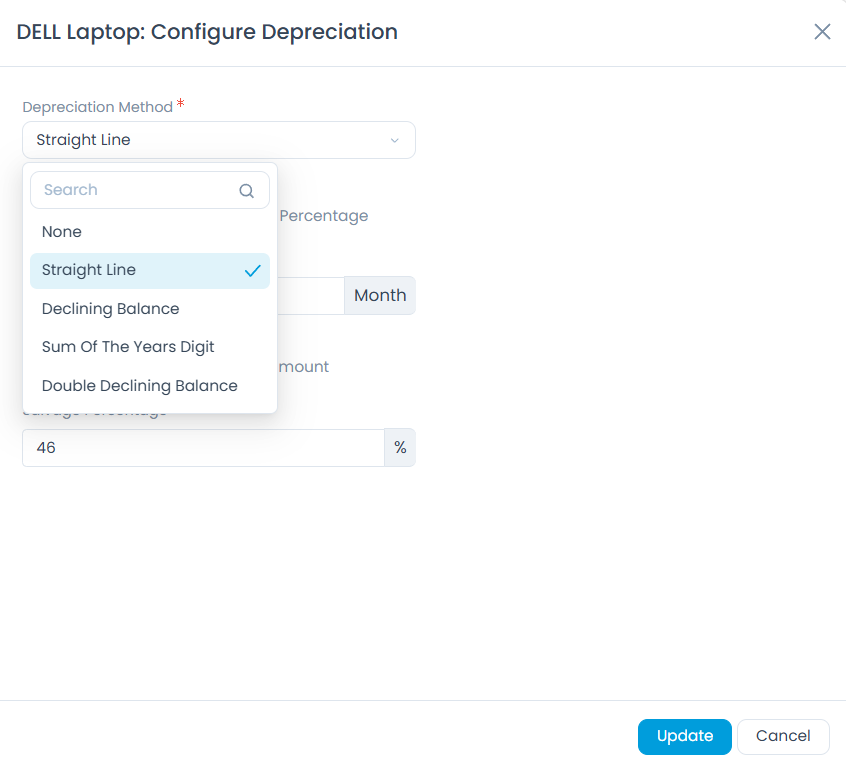Choose Double Declining Balance method

(x=149, y=386)
